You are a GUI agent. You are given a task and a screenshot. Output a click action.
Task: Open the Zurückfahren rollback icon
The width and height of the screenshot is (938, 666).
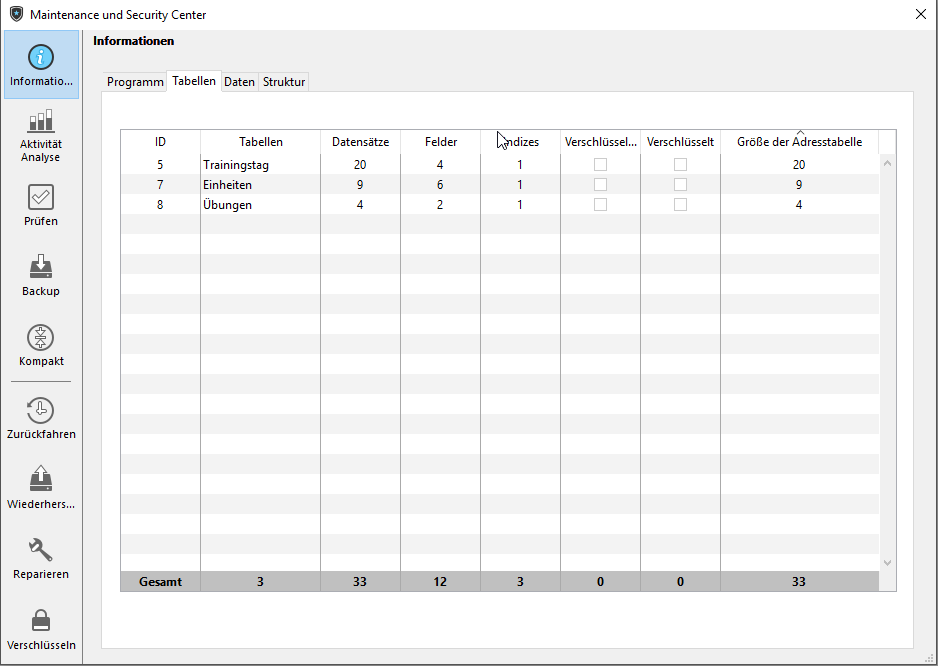coord(41,410)
